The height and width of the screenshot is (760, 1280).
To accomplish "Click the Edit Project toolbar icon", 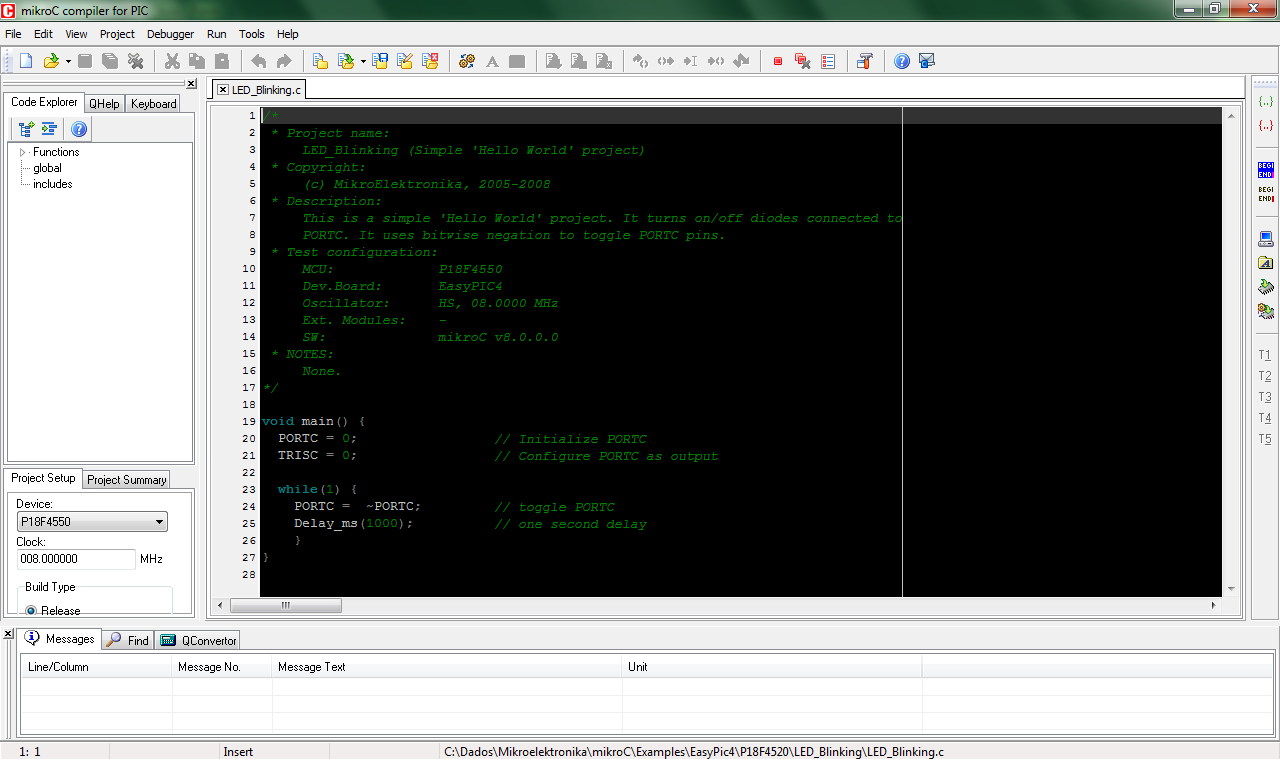I will pyautogui.click(x=405, y=61).
